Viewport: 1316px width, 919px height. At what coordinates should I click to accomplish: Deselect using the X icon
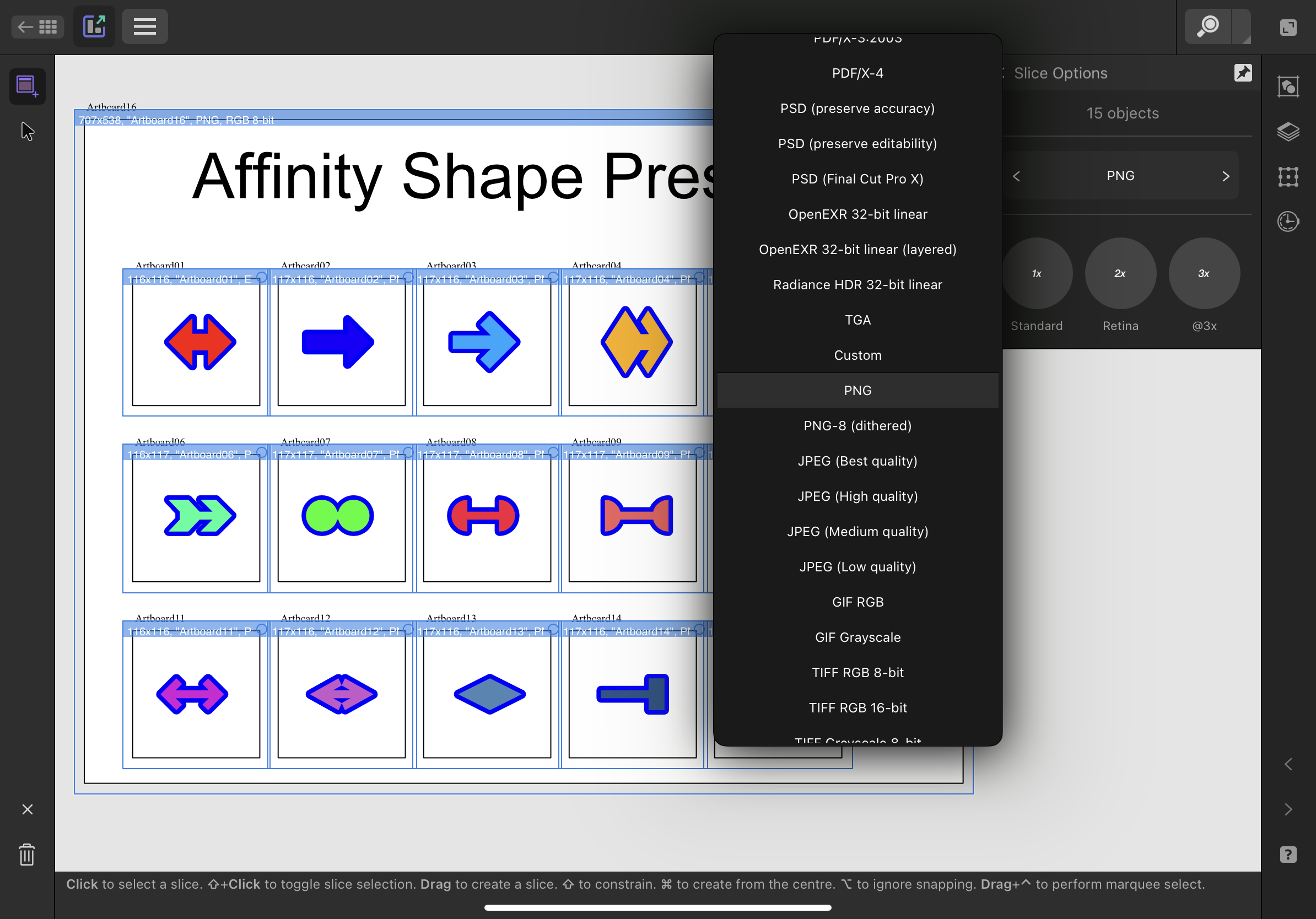(x=27, y=809)
